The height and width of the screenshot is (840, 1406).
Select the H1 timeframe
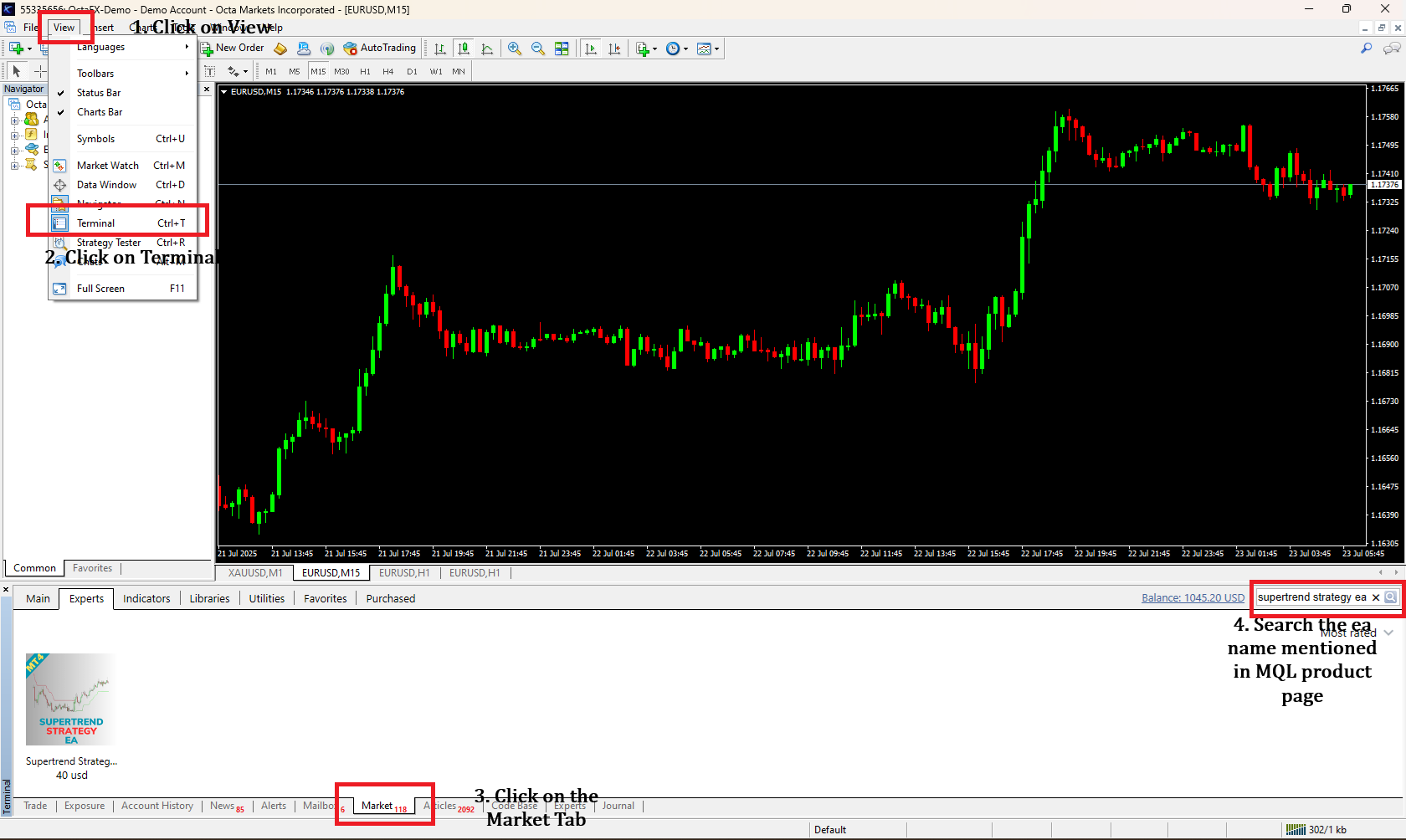click(x=365, y=72)
